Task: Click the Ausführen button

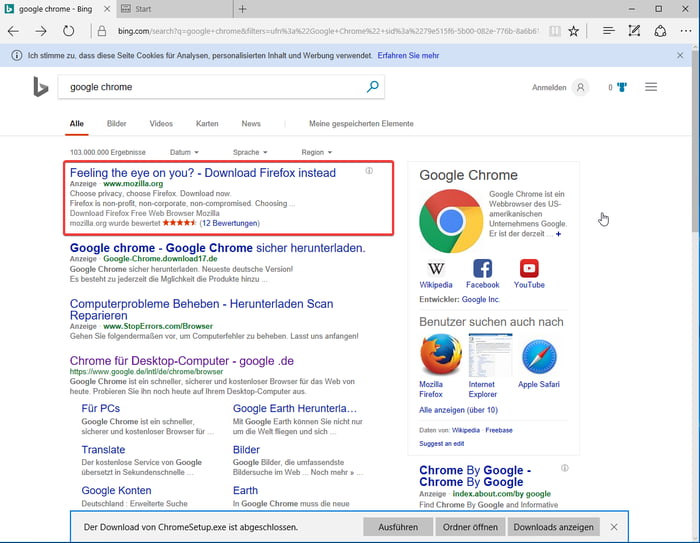Action: [398, 527]
